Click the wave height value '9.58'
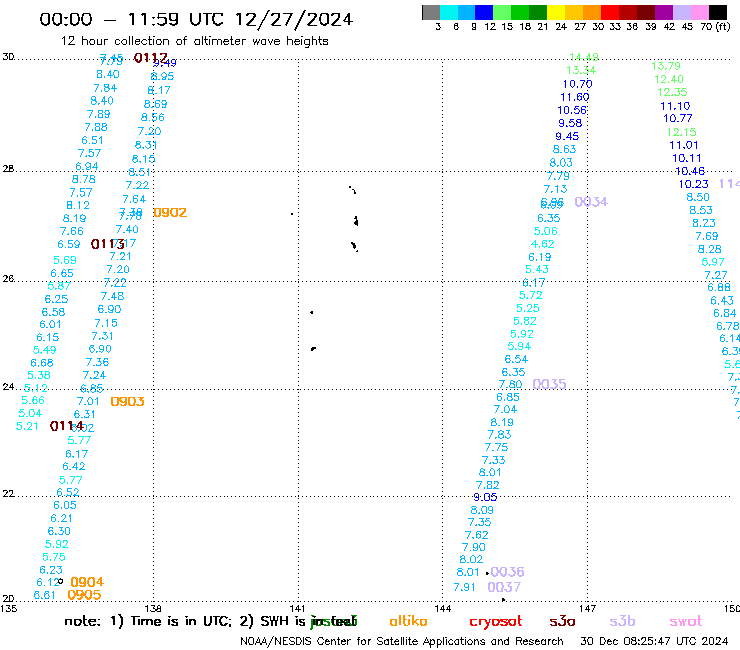740x650 pixels. tap(570, 123)
